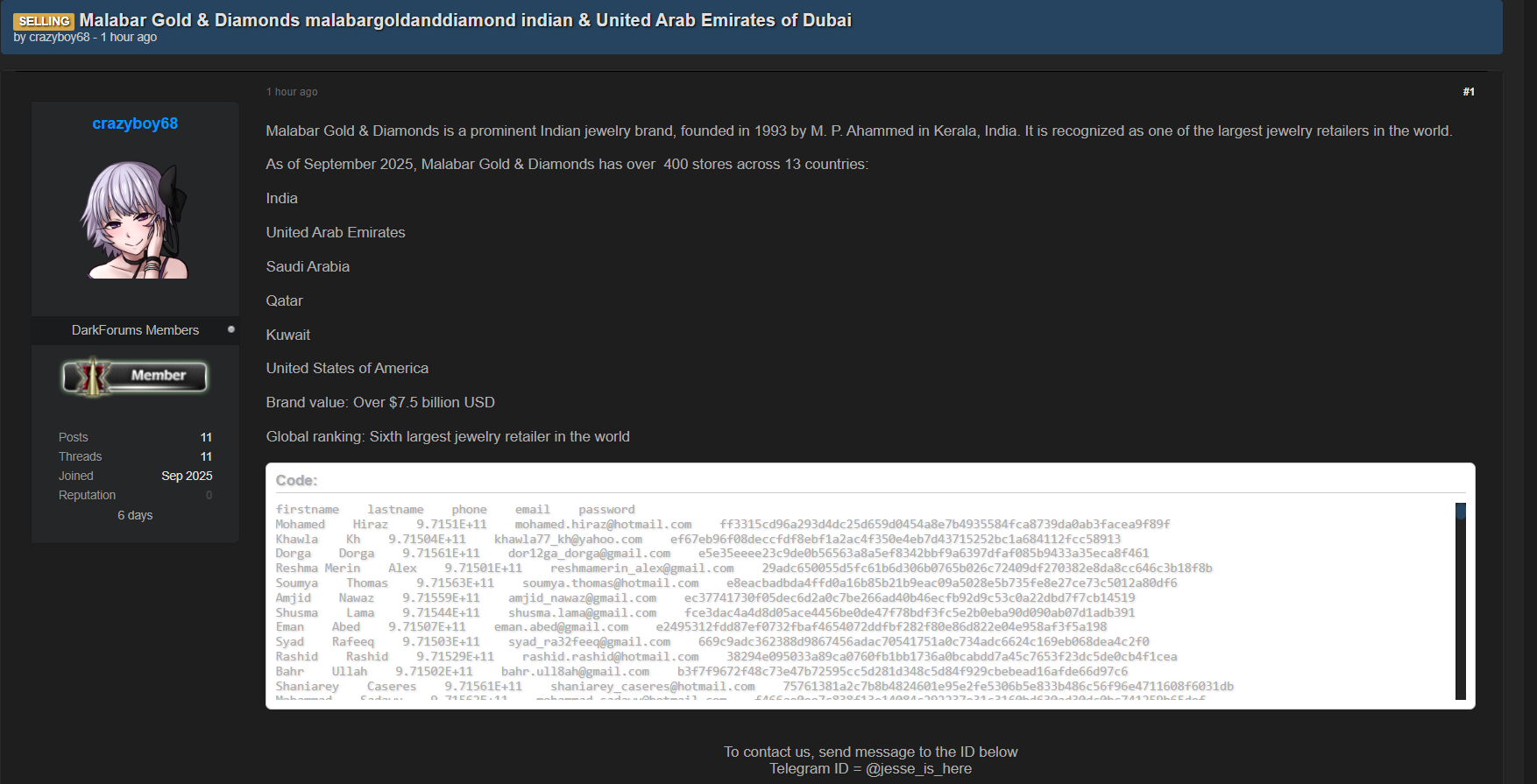Click the Member rank badge

[x=135, y=377]
